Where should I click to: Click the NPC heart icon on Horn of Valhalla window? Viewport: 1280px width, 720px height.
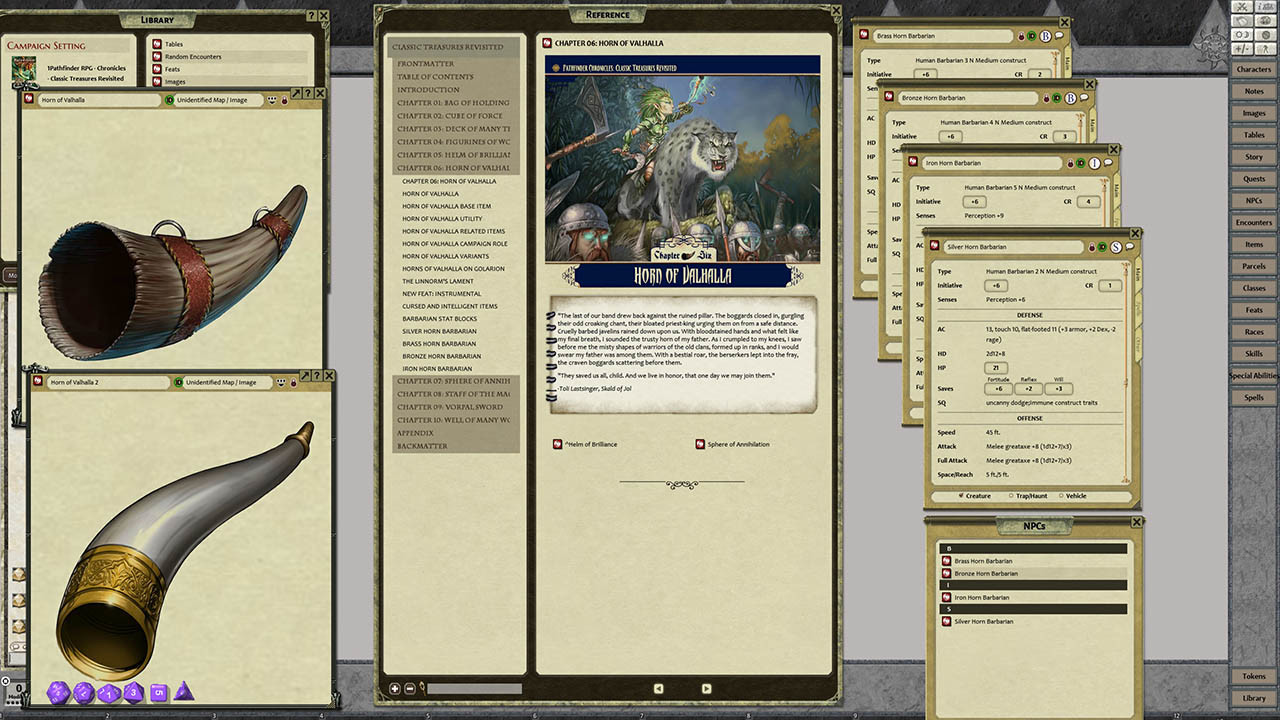284,99
